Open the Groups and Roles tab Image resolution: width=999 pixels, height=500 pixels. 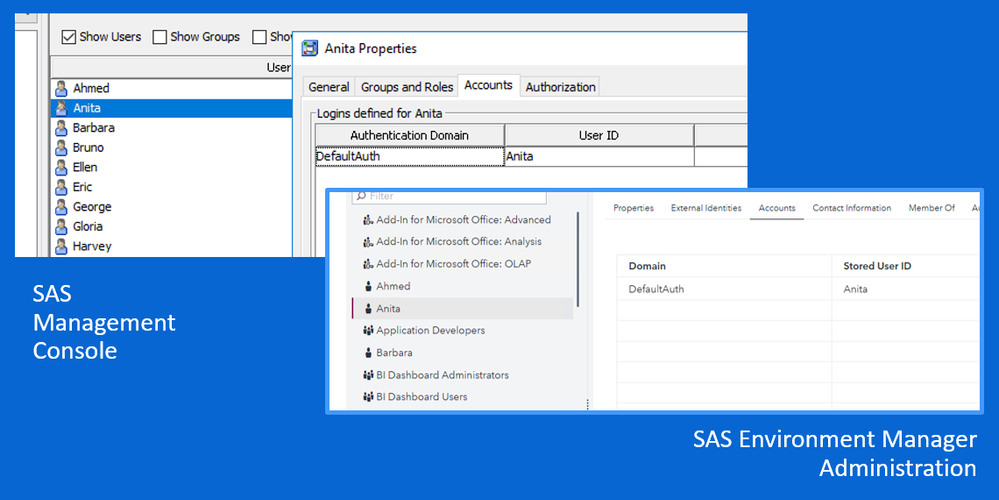pyautogui.click(x=407, y=87)
